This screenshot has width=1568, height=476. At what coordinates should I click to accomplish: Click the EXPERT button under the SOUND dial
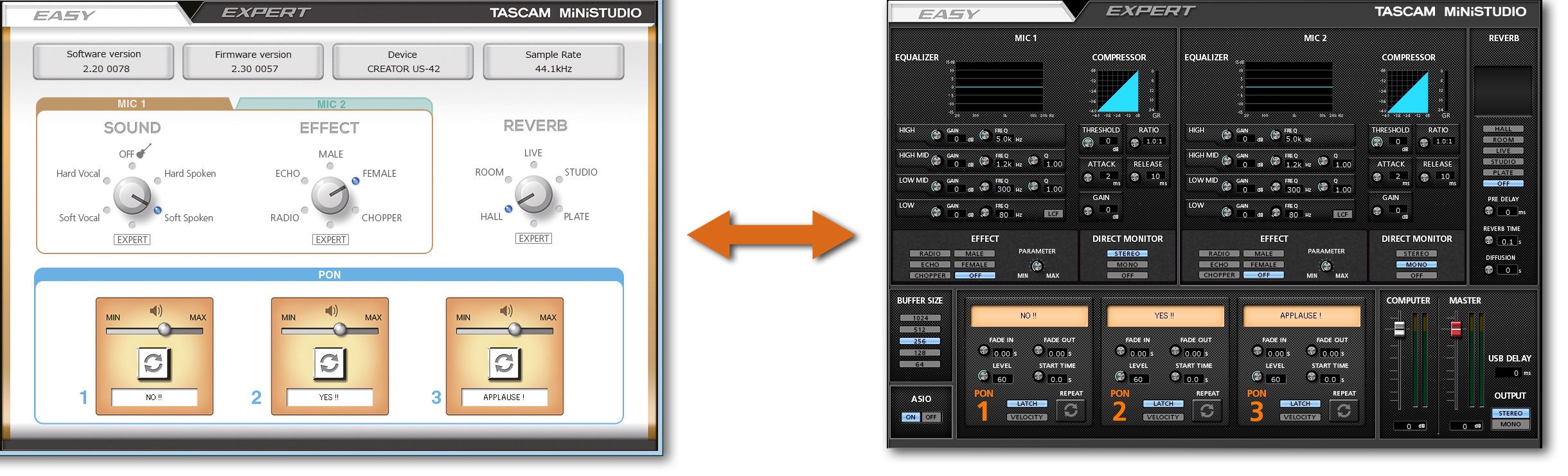pyautogui.click(x=132, y=240)
